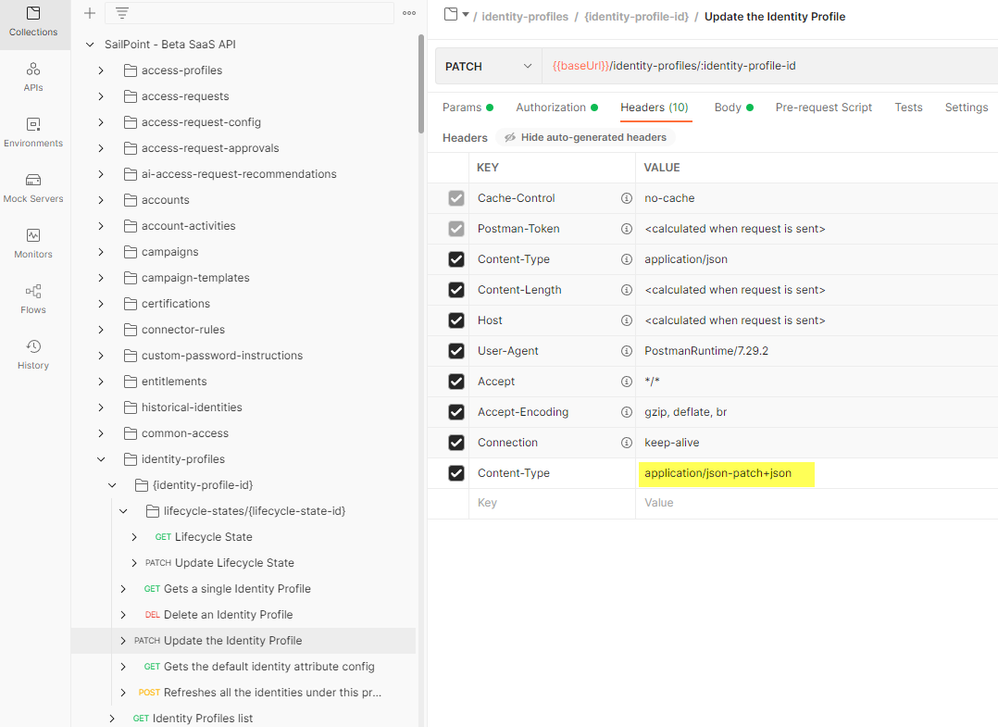Open the PATCH method dropdown
Screen dimensions: 998x727
pyautogui.click(x=488, y=66)
